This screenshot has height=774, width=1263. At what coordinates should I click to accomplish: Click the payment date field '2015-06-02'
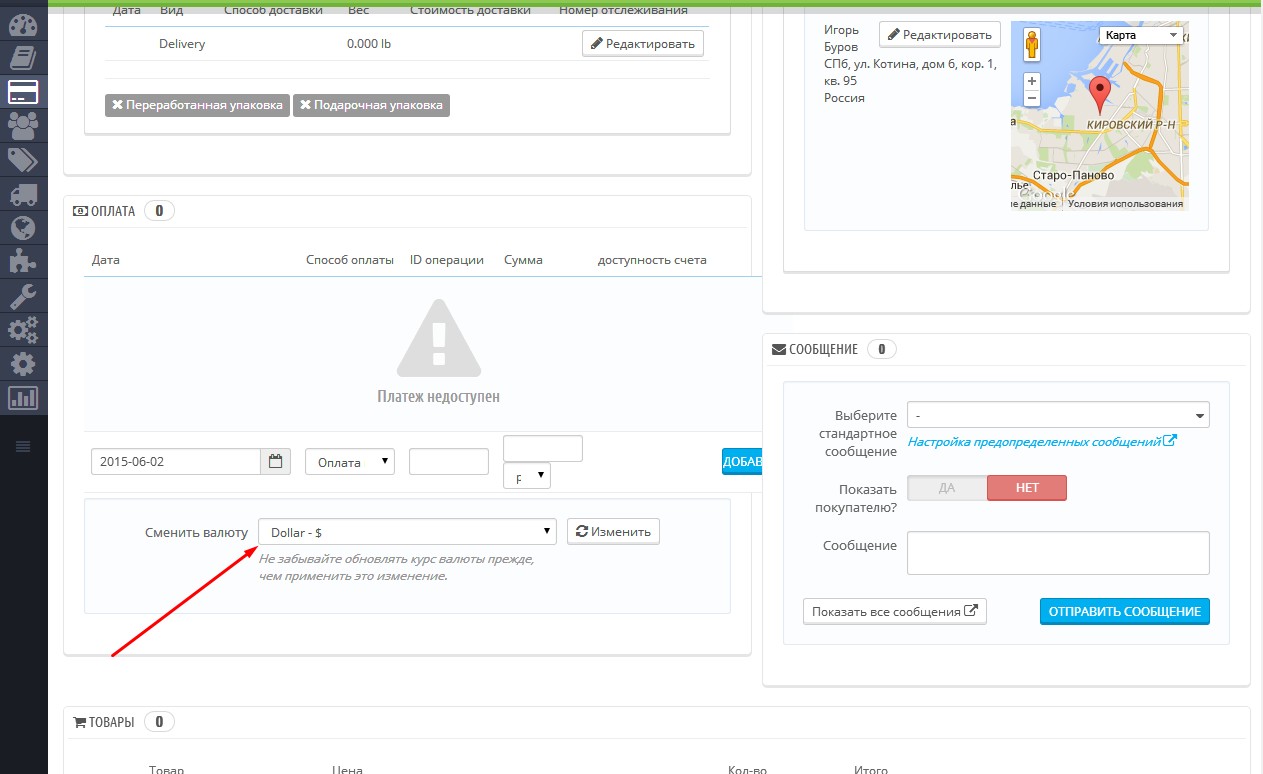[176, 461]
